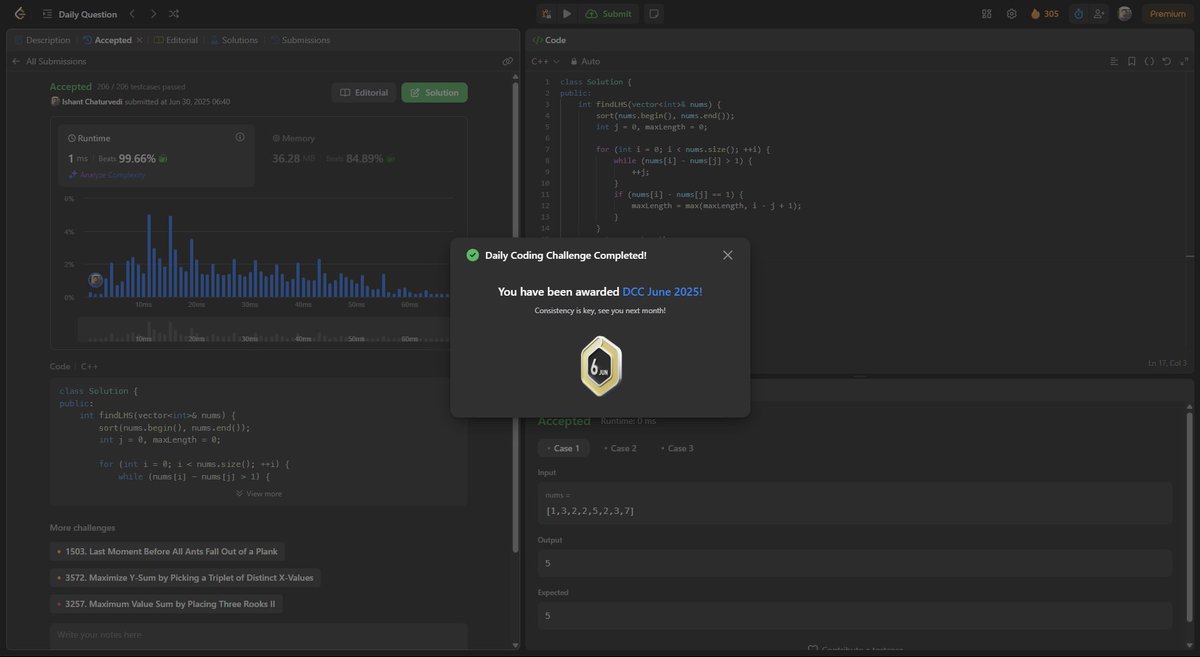Click the Ln 17, Col 3 status text
Viewport: 1200px width, 657px height.
[1167, 363]
